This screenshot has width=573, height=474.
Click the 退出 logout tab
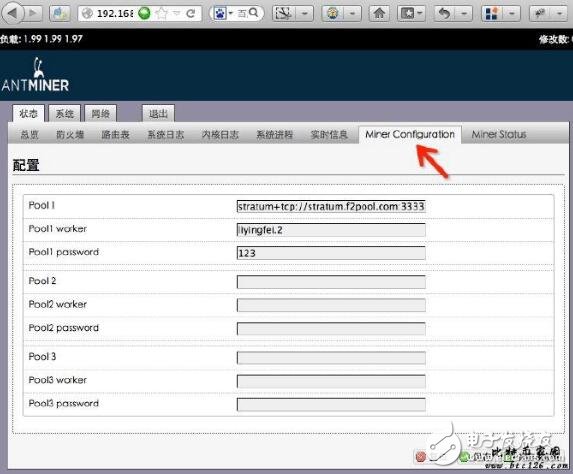pos(158,114)
